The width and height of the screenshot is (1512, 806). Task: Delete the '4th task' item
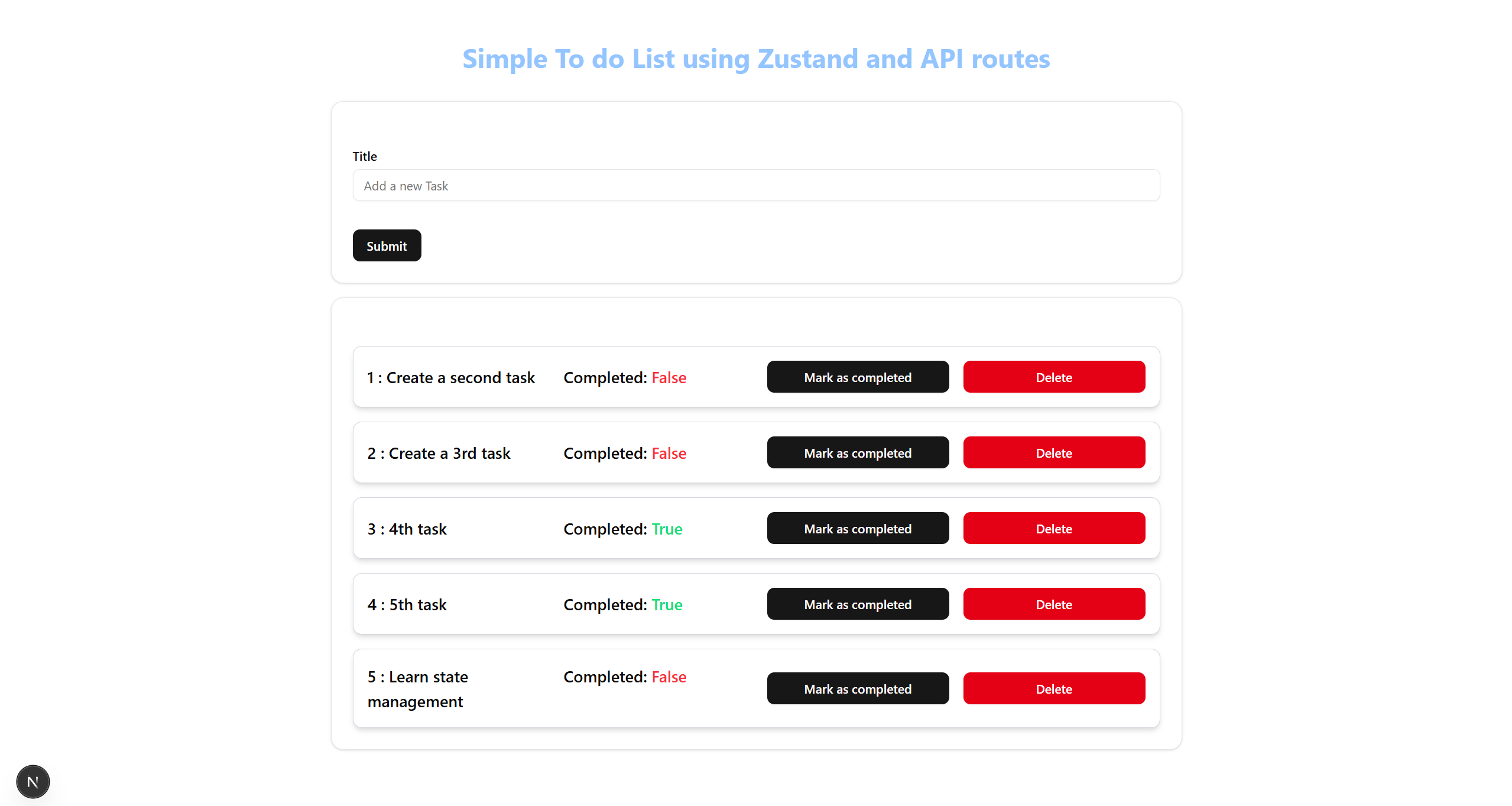[x=1054, y=529]
